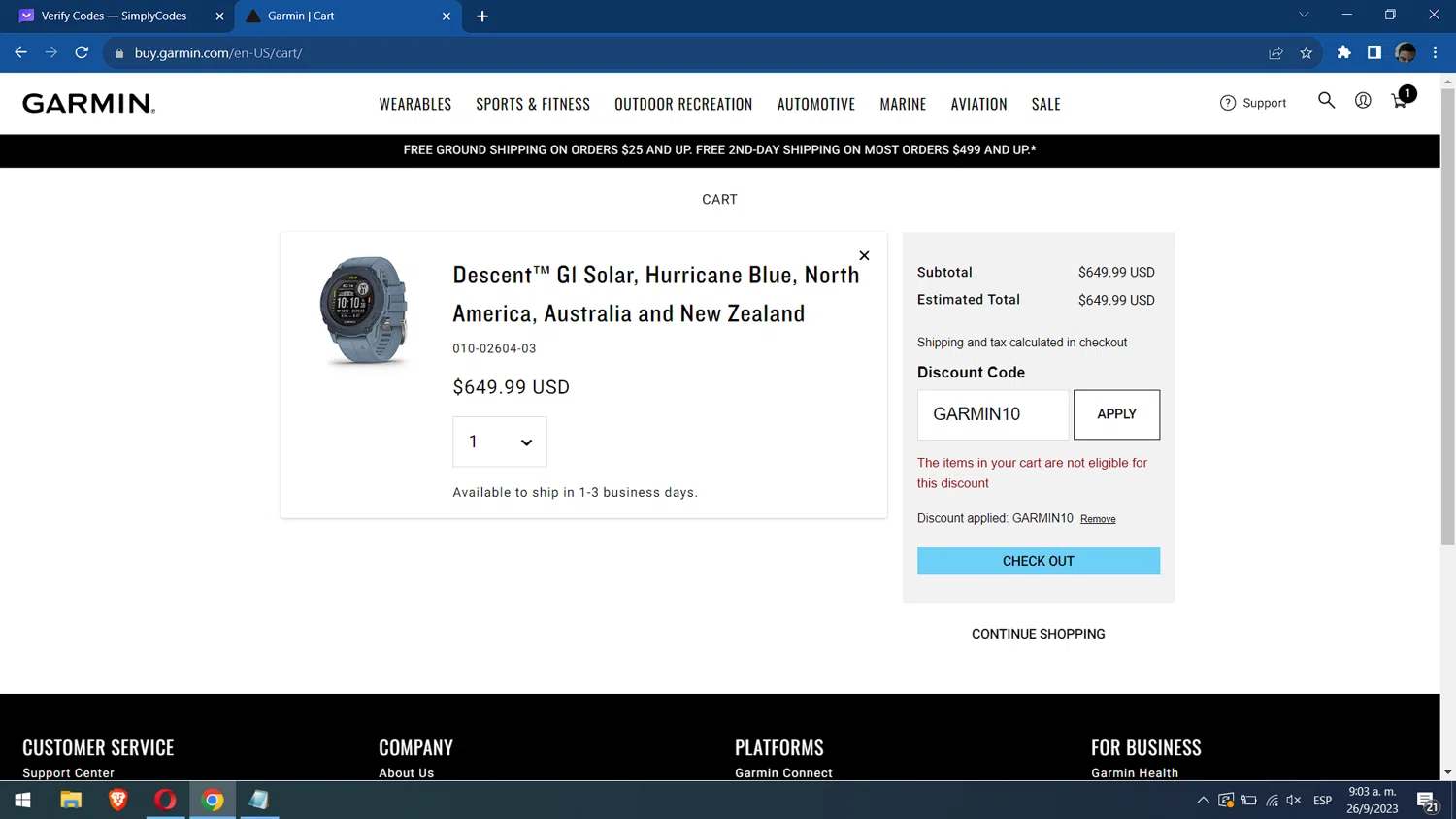
Task: Open the taskbar clock and date
Action: [1372, 801]
